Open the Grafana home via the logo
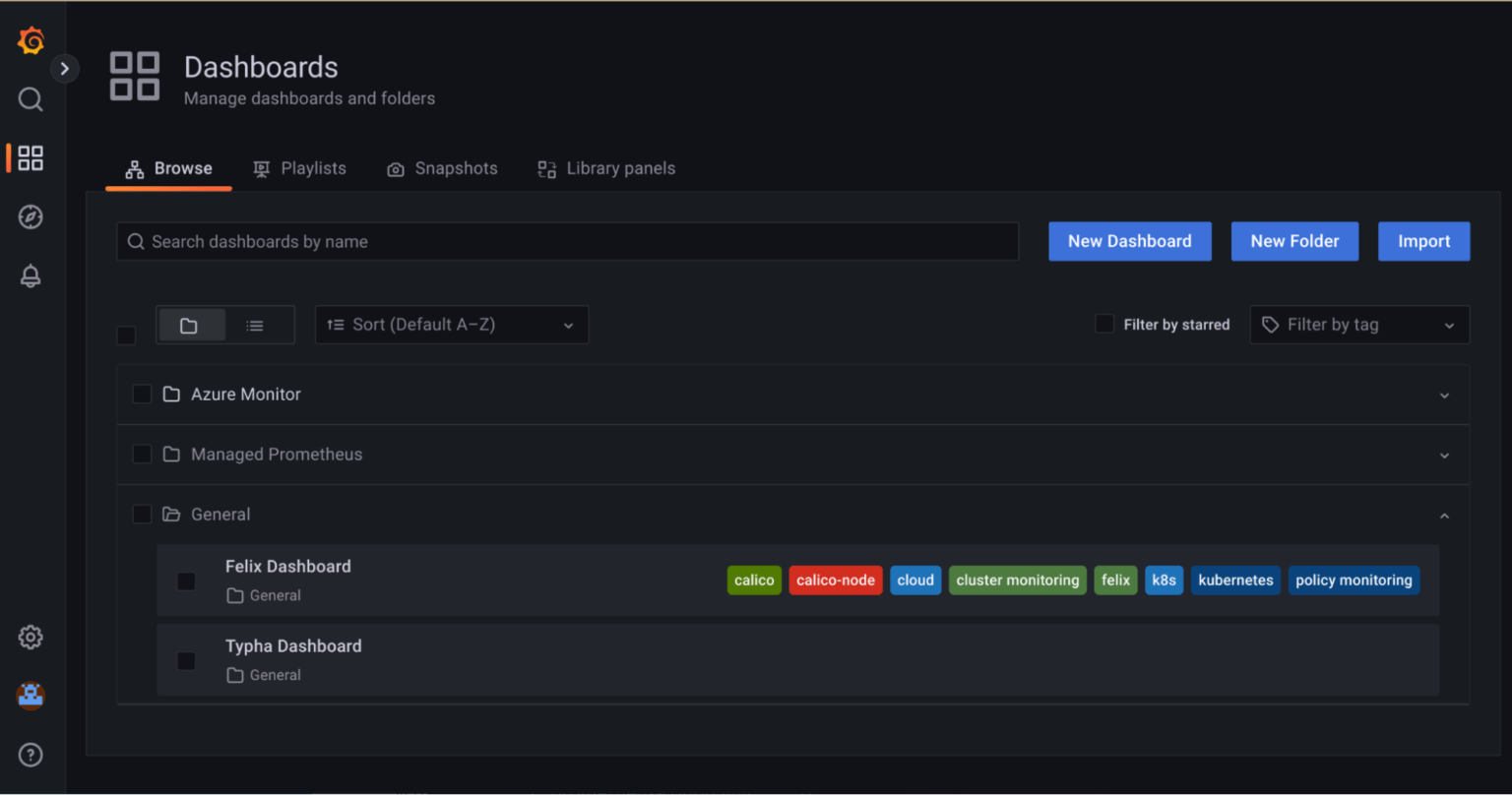 pos(30,40)
